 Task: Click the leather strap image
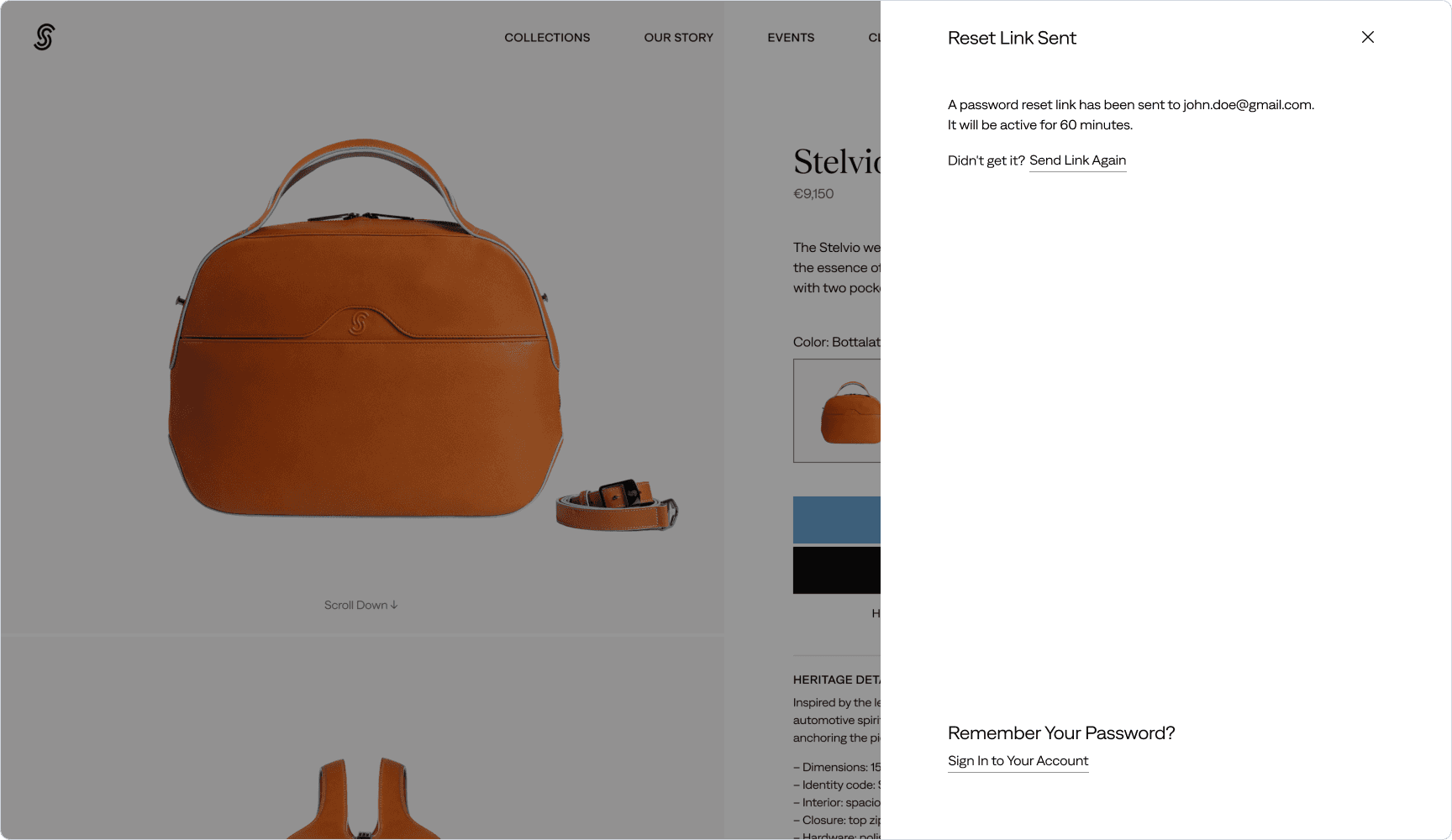[x=618, y=504]
